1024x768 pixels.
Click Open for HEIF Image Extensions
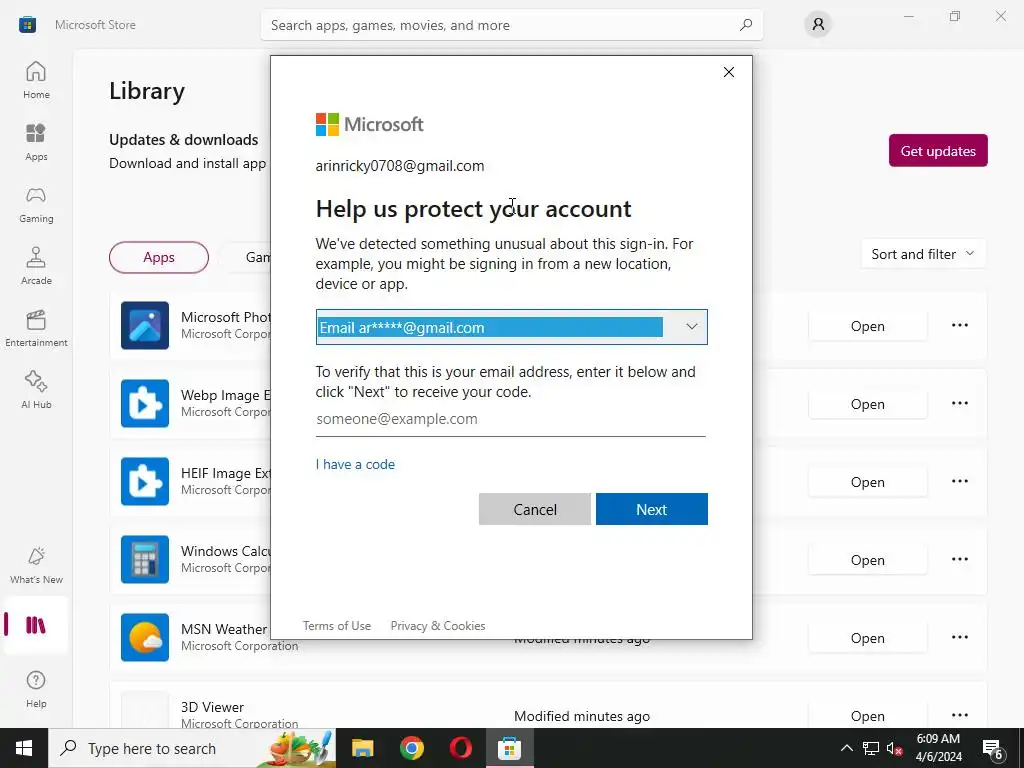pos(867,482)
